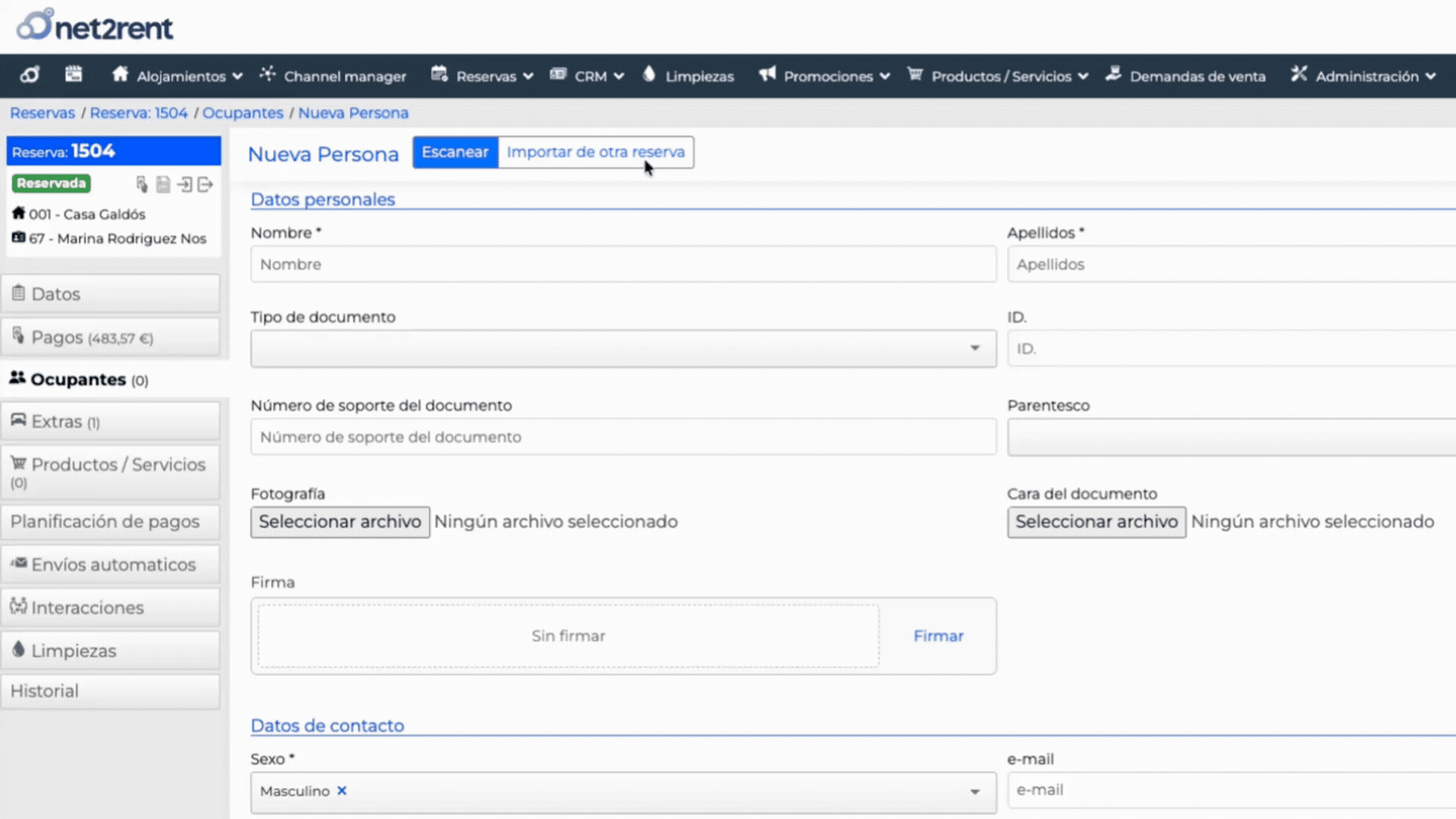Viewport: 1456px width, 819px height.
Task: Expand the Sexo dropdown arrow
Action: pyautogui.click(x=974, y=791)
